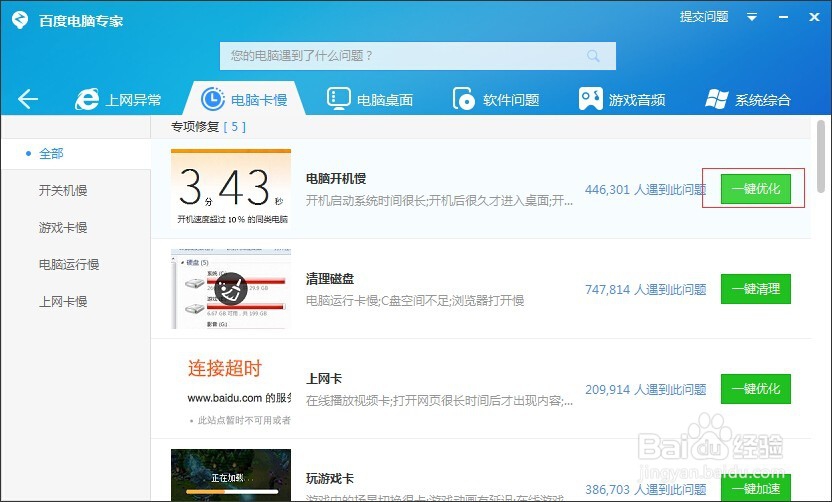
Task: Focus the 您的电脑遇到了什么问题 search field
Action: (x=418, y=56)
